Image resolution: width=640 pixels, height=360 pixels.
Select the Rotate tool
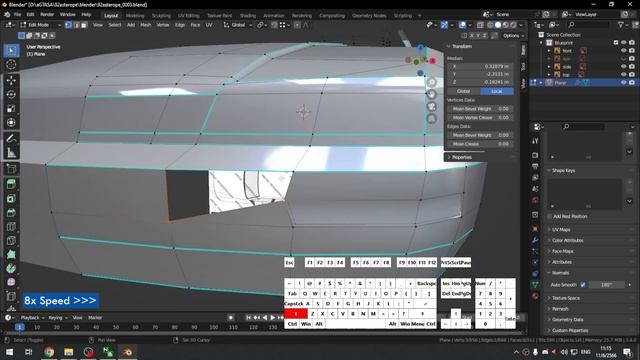pyautogui.click(x=11, y=94)
